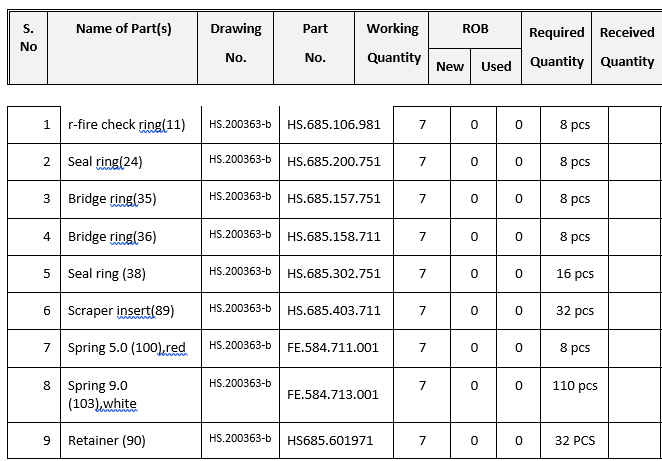Click the "r-fire check ring(11)" cell
The height and width of the screenshot is (461, 662).
click(126, 125)
